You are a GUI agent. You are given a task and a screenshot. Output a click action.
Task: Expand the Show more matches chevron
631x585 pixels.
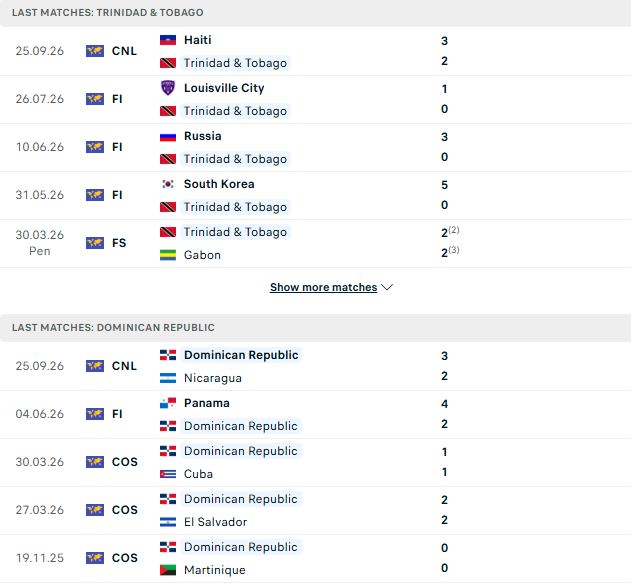point(387,287)
